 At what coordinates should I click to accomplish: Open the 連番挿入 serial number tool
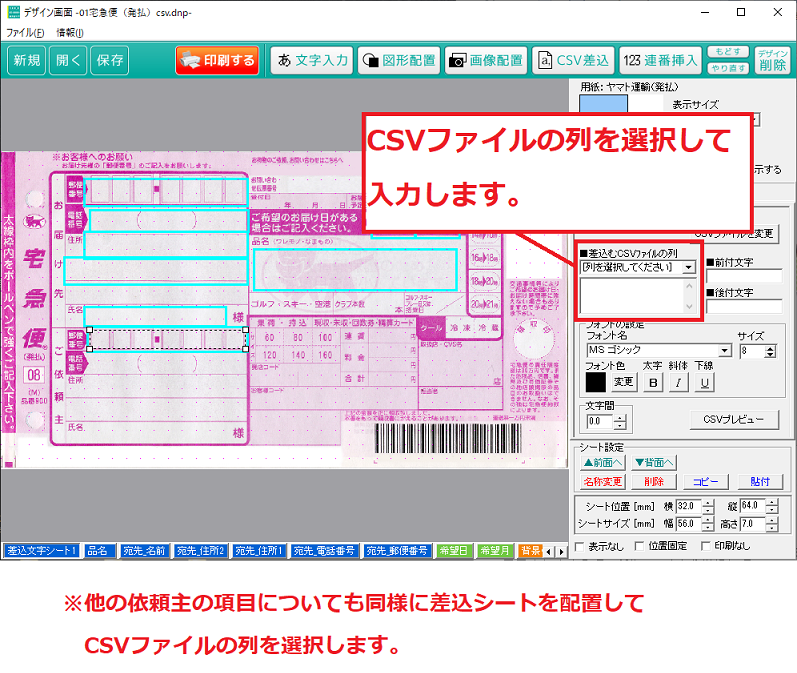tap(660, 60)
